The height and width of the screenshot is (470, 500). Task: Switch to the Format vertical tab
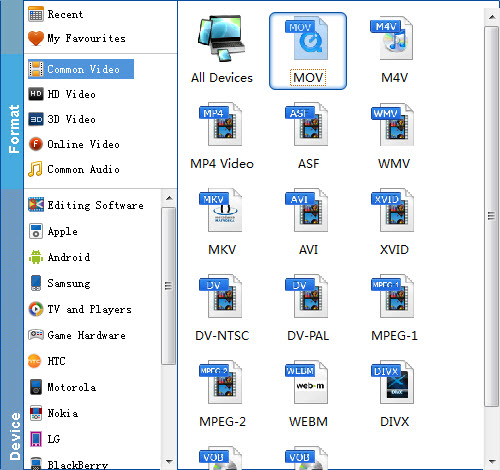coord(12,121)
